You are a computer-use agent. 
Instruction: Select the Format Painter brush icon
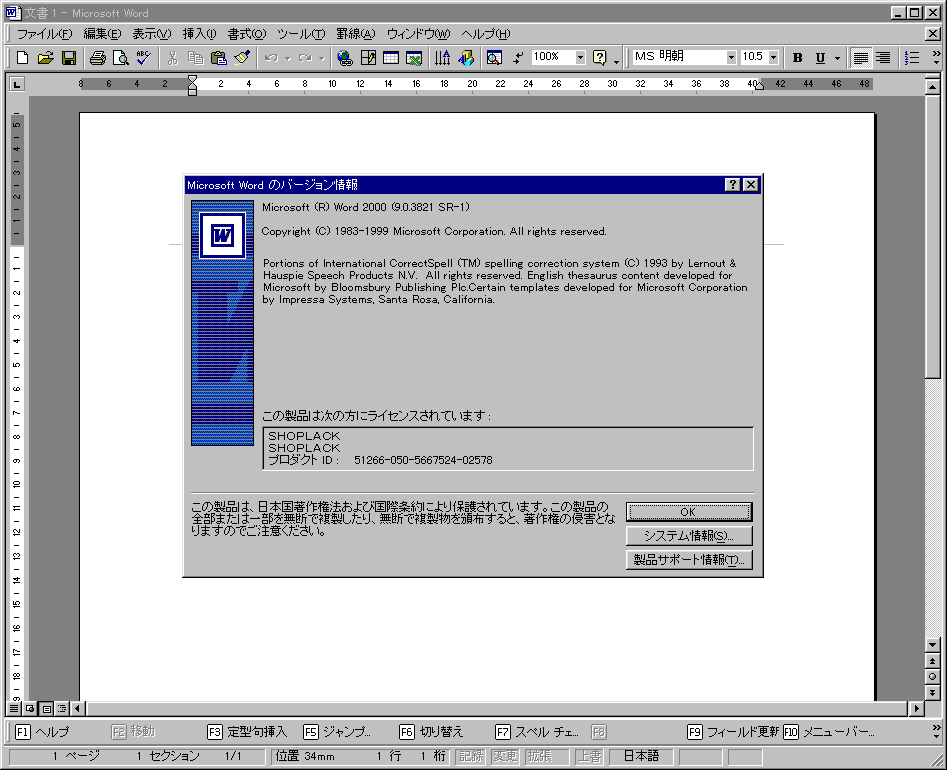(242, 57)
